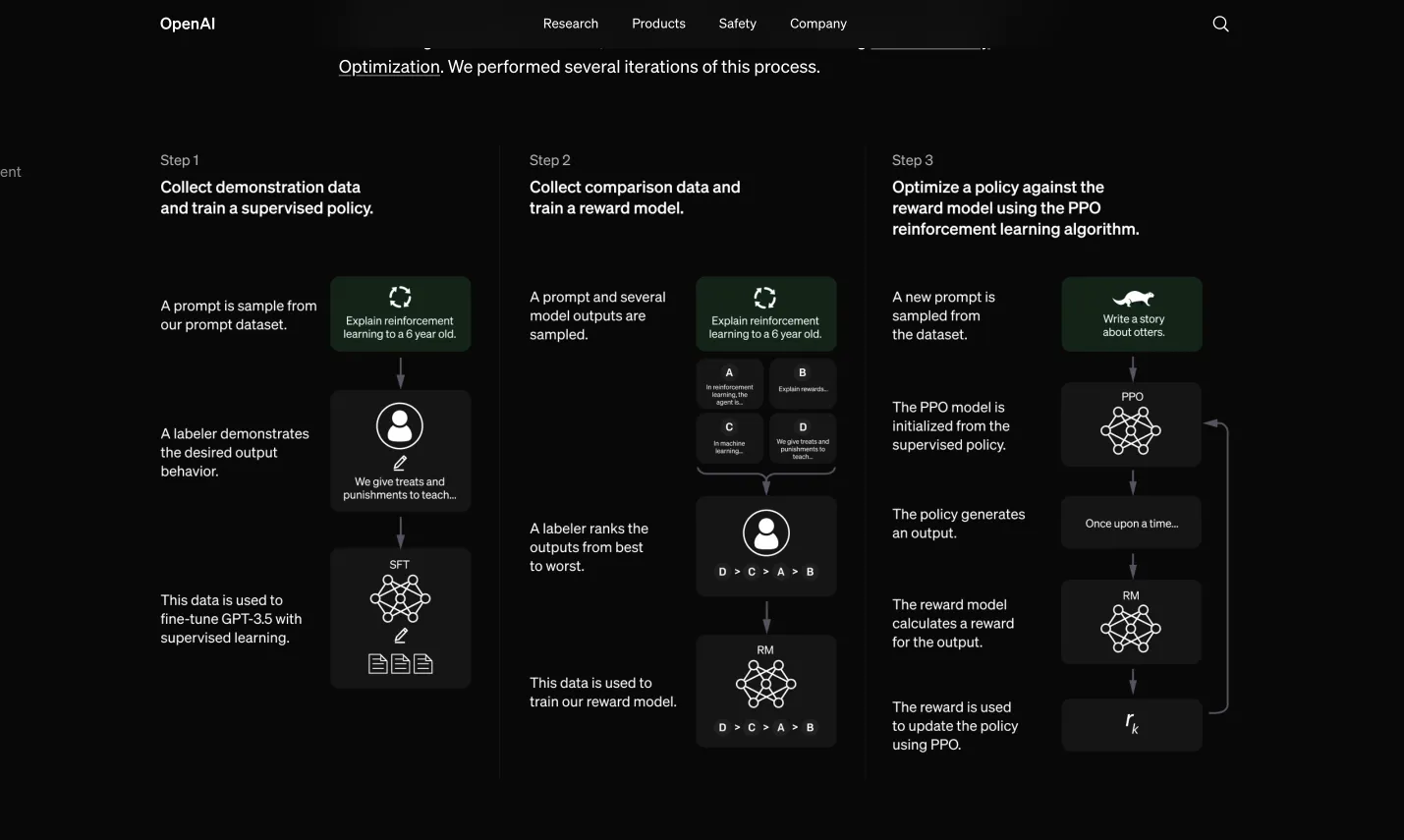Screen dimensions: 1404x840
Task: Click the 'Step 1' label
Action: coord(180,160)
